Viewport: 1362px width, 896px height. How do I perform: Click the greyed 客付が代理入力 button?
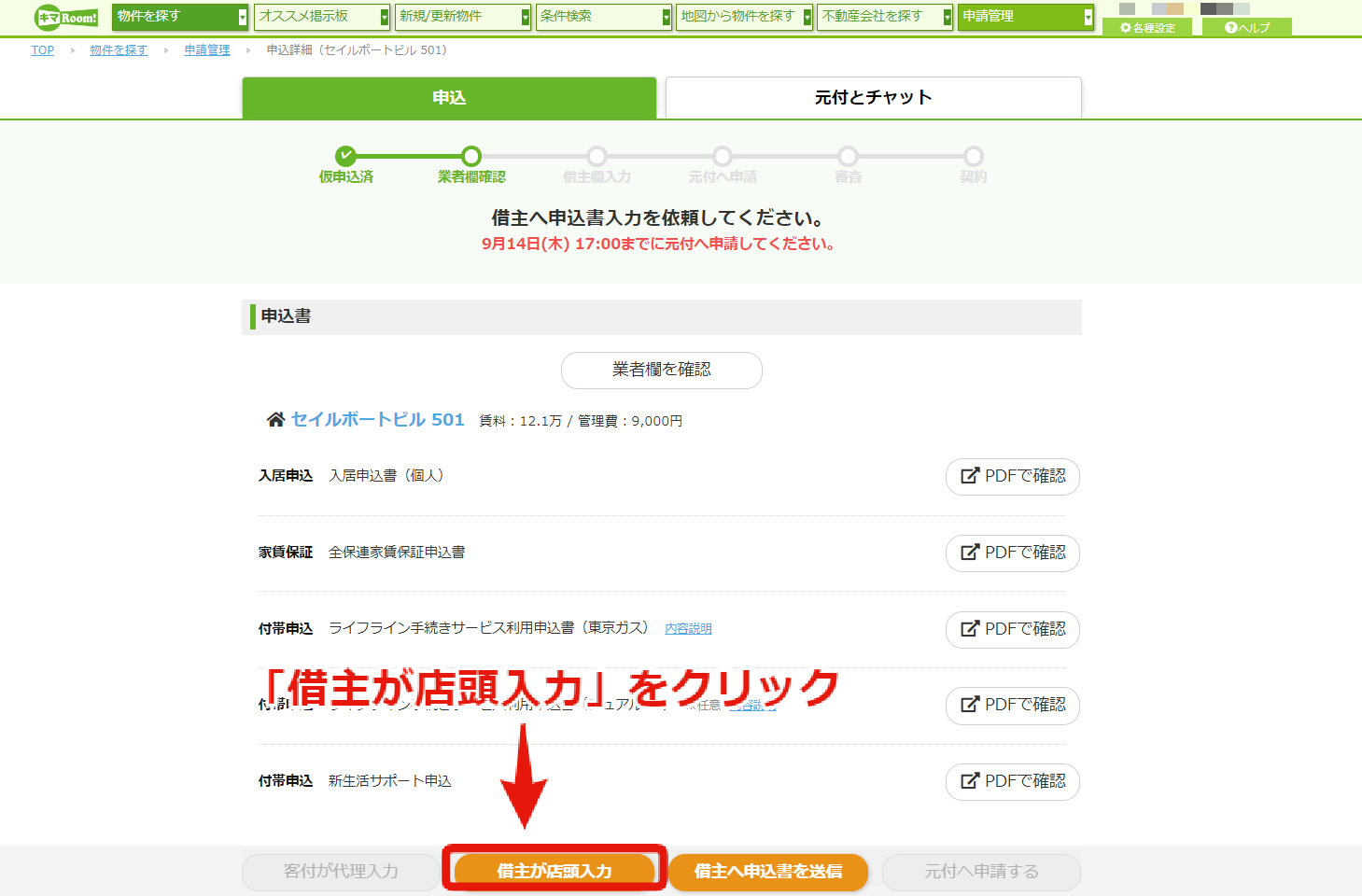pos(342,872)
